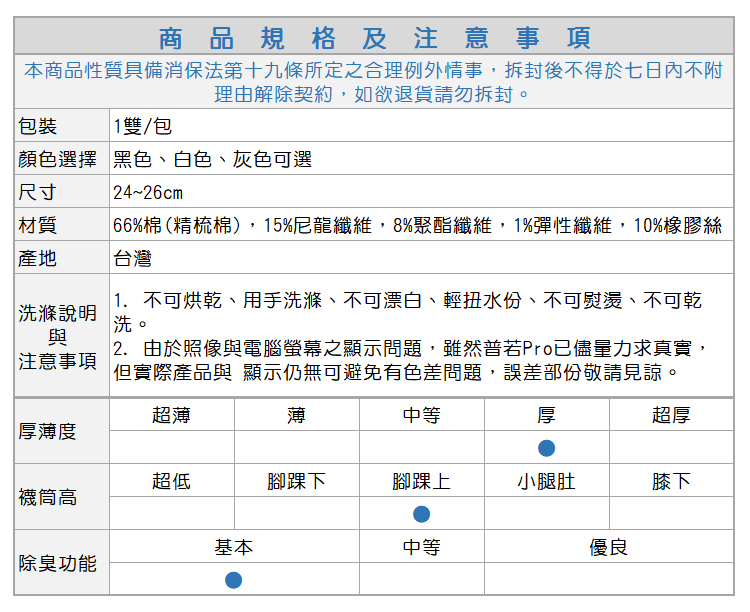Select the 24~26cm size value

(x=148, y=192)
